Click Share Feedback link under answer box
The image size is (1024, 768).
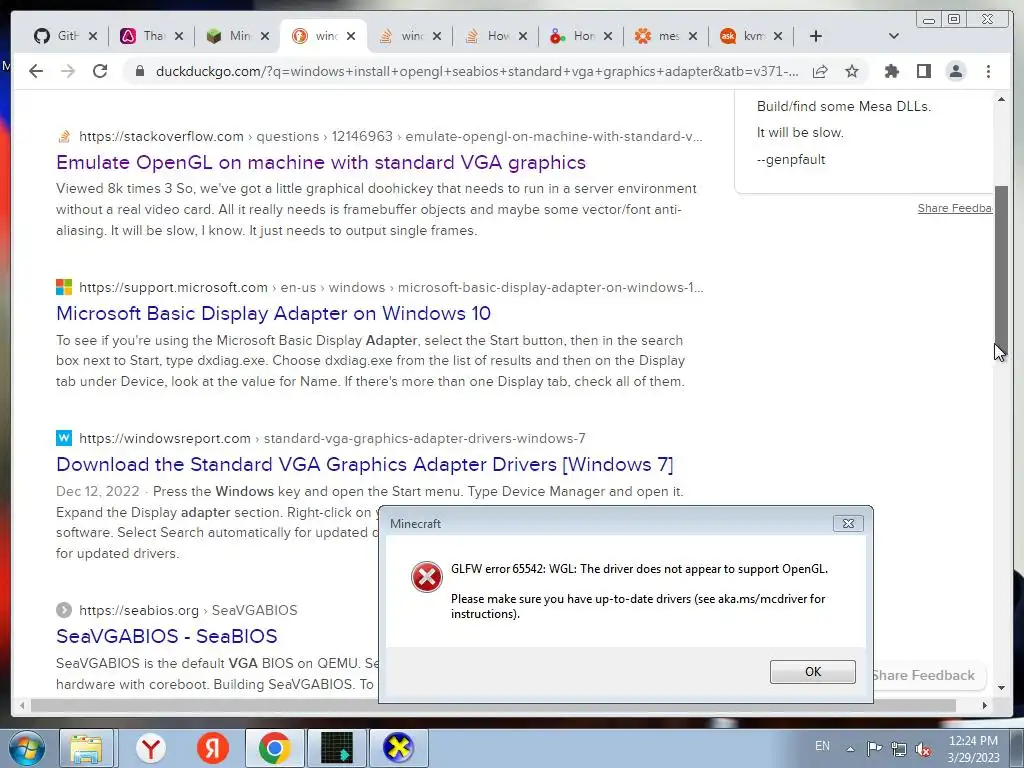(955, 208)
